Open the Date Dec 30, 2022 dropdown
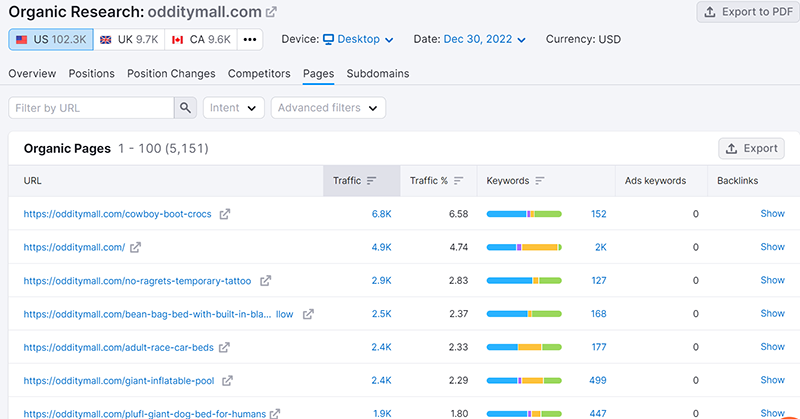The width and height of the screenshot is (800, 419). pyautogui.click(x=484, y=39)
